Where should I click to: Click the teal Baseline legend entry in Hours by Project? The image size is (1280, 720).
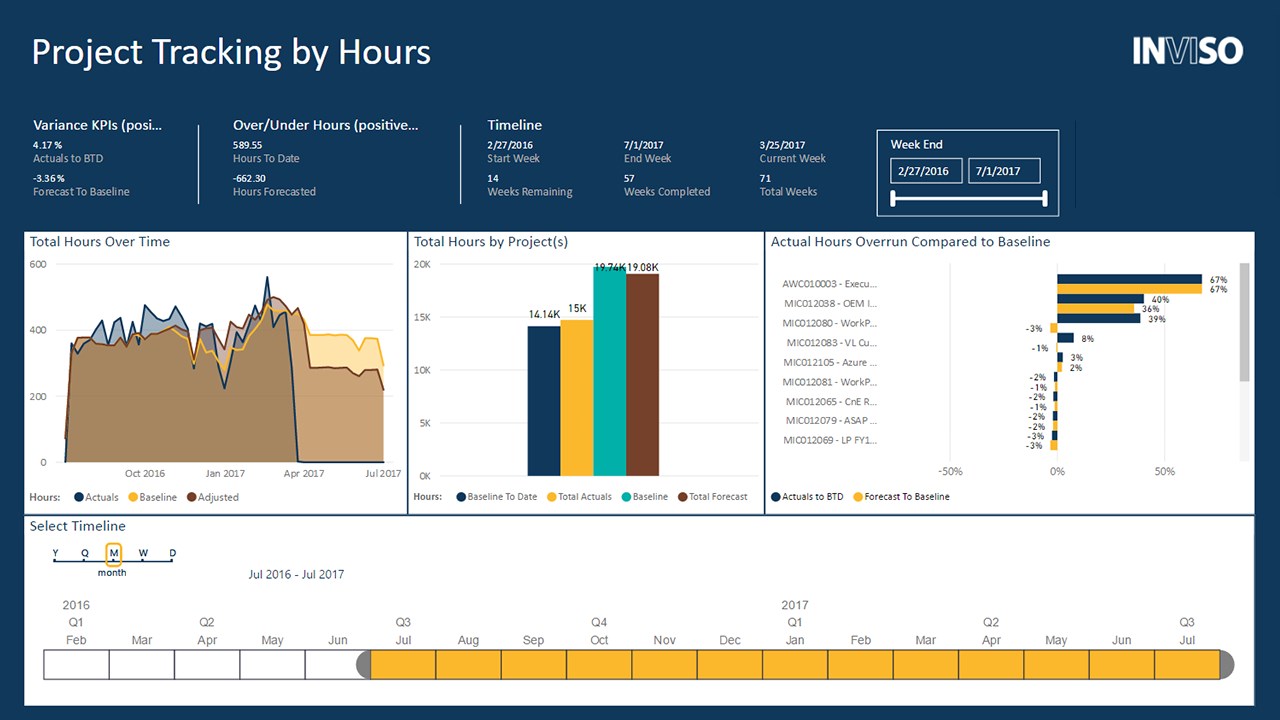(x=645, y=497)
